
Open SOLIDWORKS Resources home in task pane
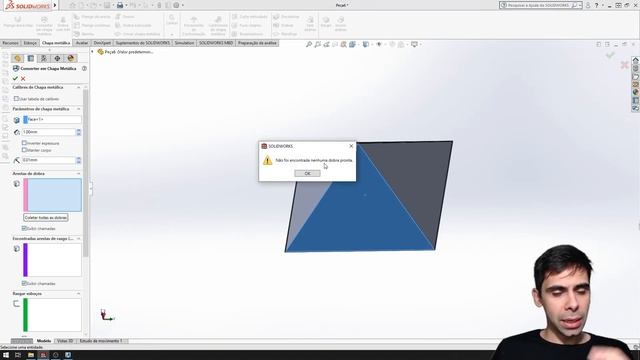636,60
